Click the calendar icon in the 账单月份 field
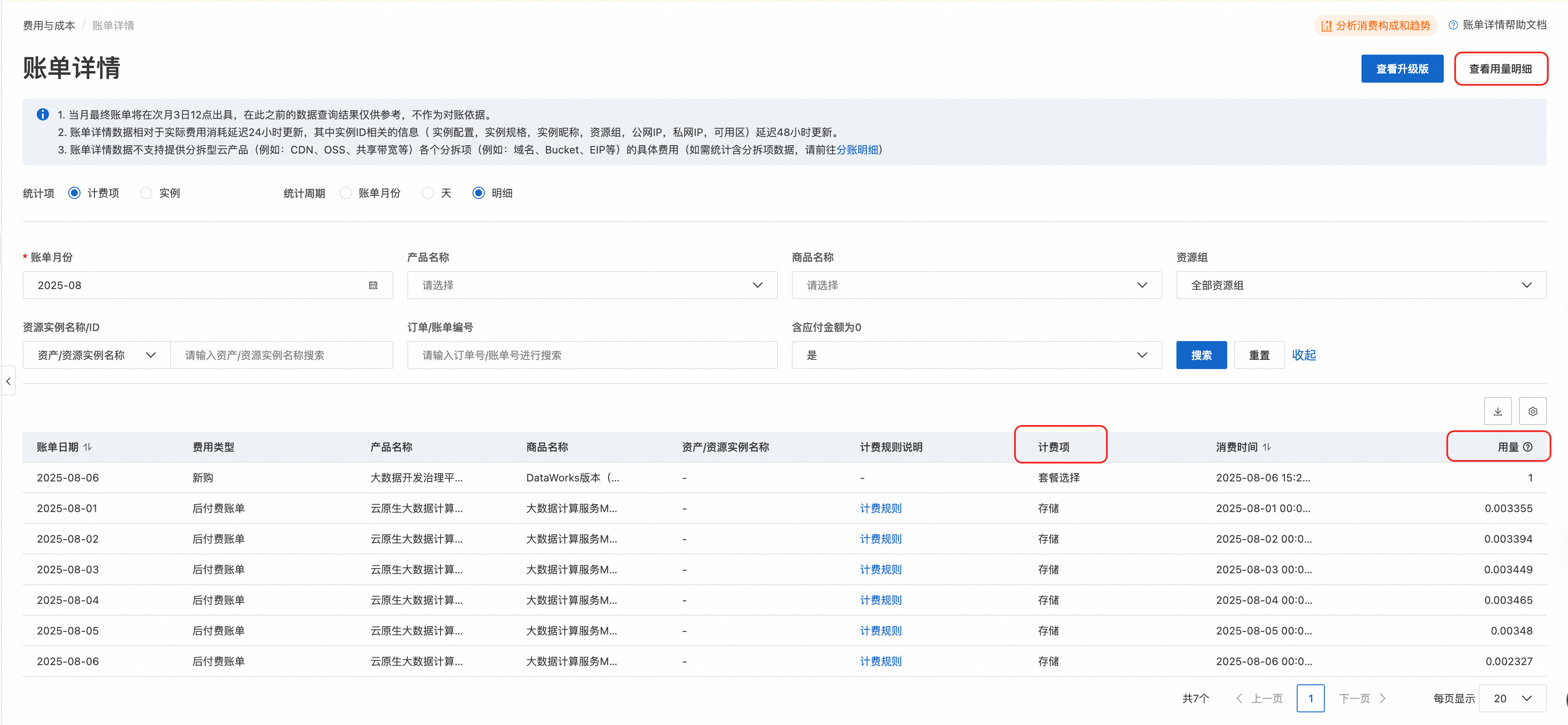 pos(373,285)
